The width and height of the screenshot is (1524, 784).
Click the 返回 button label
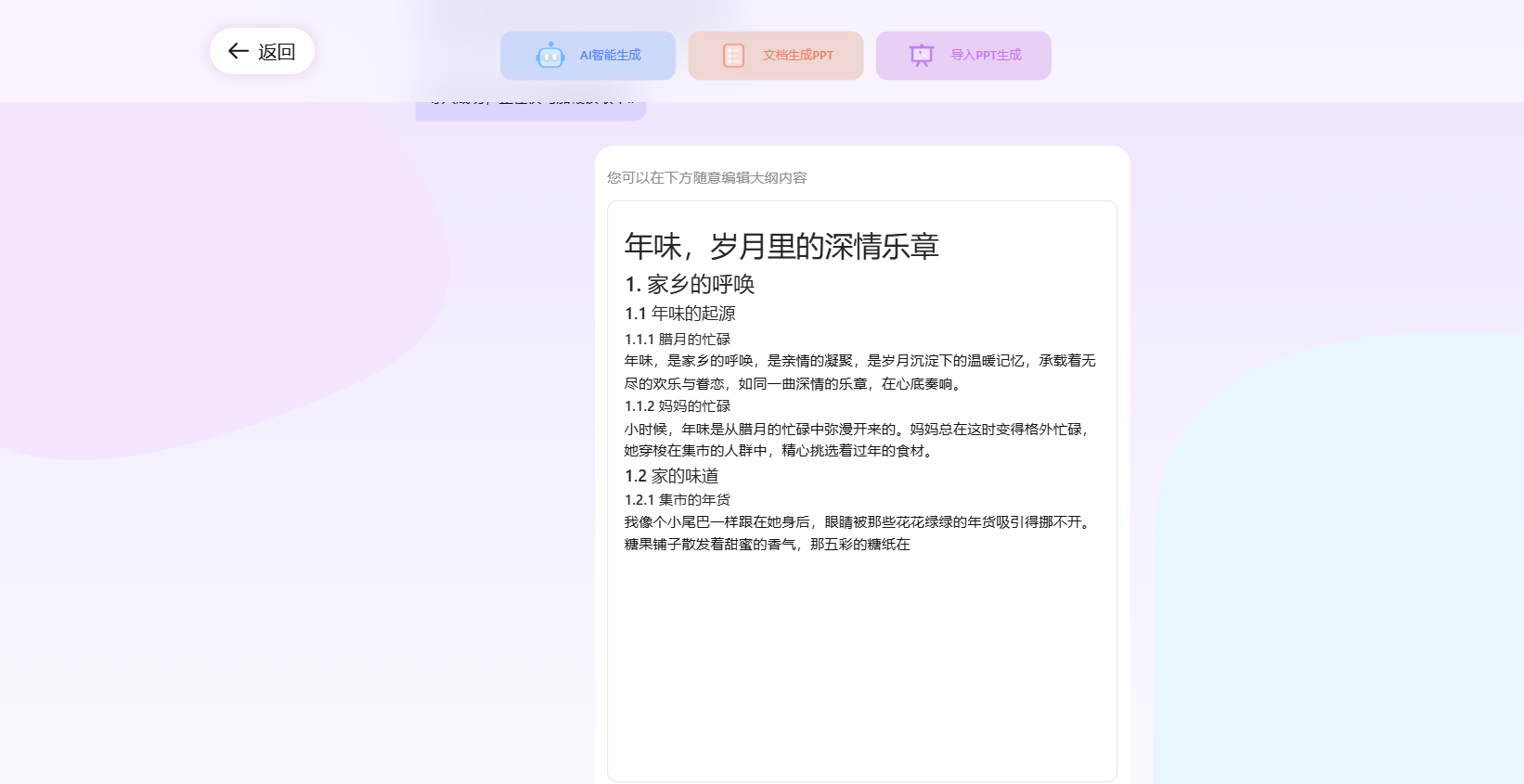pyautogui.click(x=277, y=52)
